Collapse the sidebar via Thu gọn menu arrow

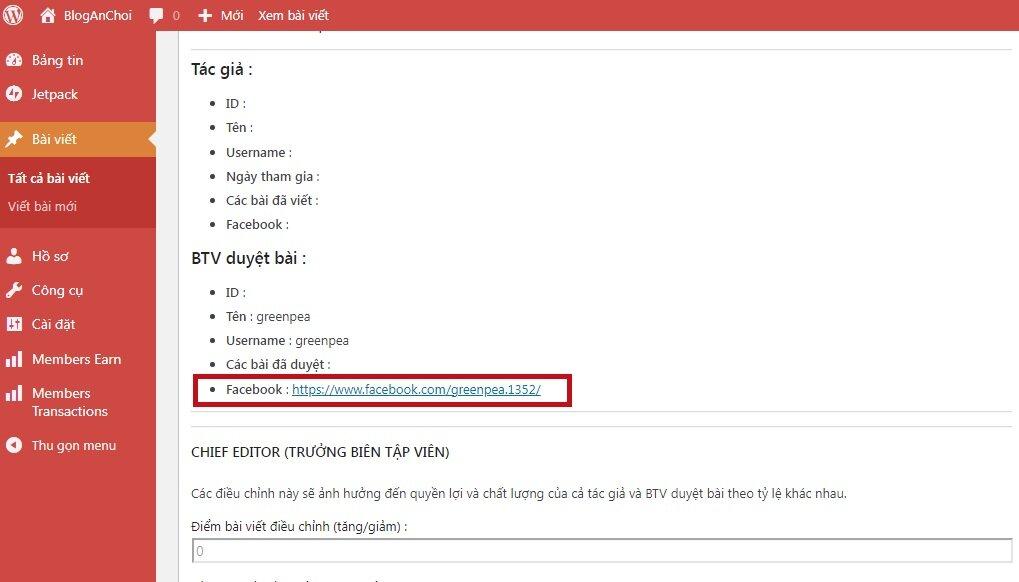tap(15, 445)
